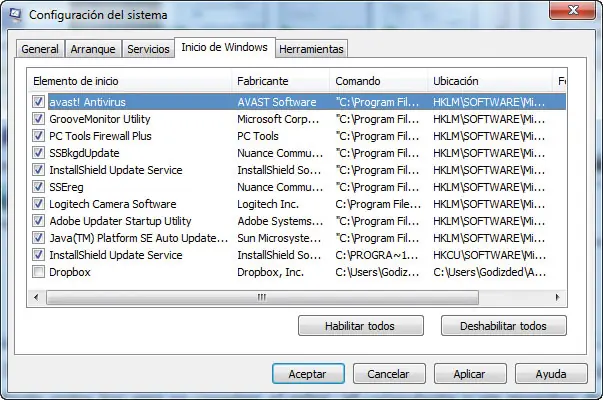Enable the Dropbox startup checkbox

[x=38, y=272]
